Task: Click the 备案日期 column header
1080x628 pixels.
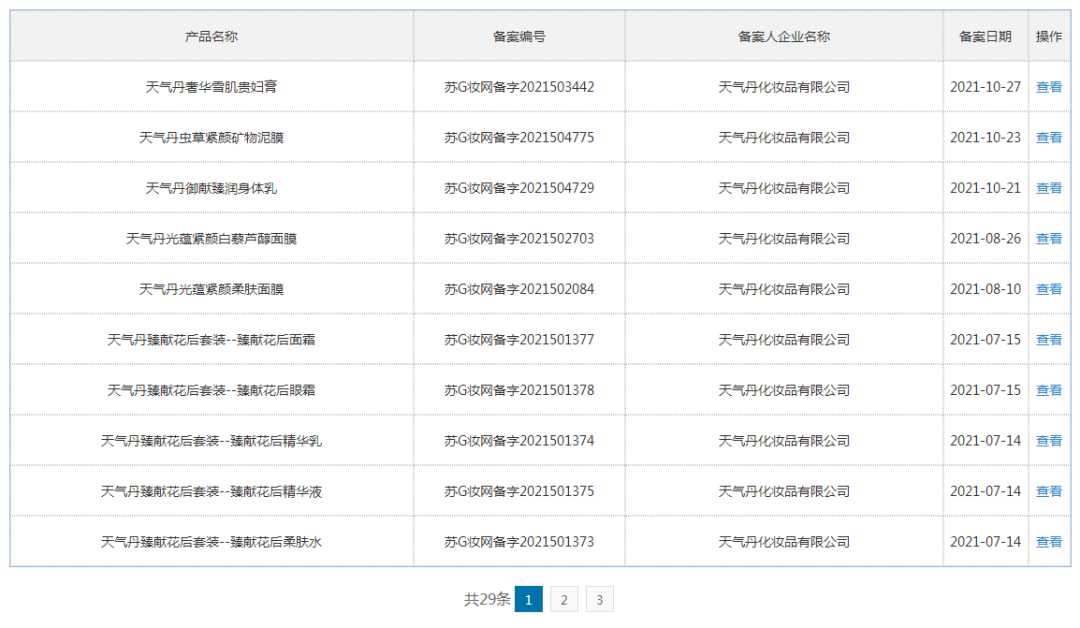Action: click(x=985, y=36)
